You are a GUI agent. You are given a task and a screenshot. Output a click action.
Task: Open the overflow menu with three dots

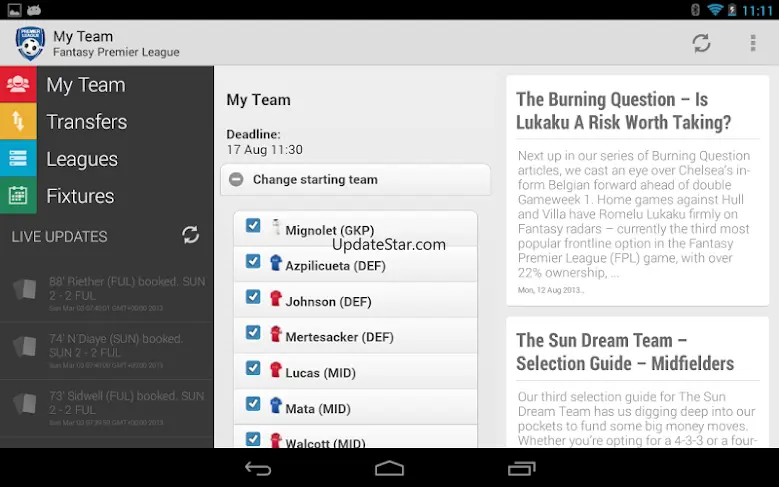(753, 43)
